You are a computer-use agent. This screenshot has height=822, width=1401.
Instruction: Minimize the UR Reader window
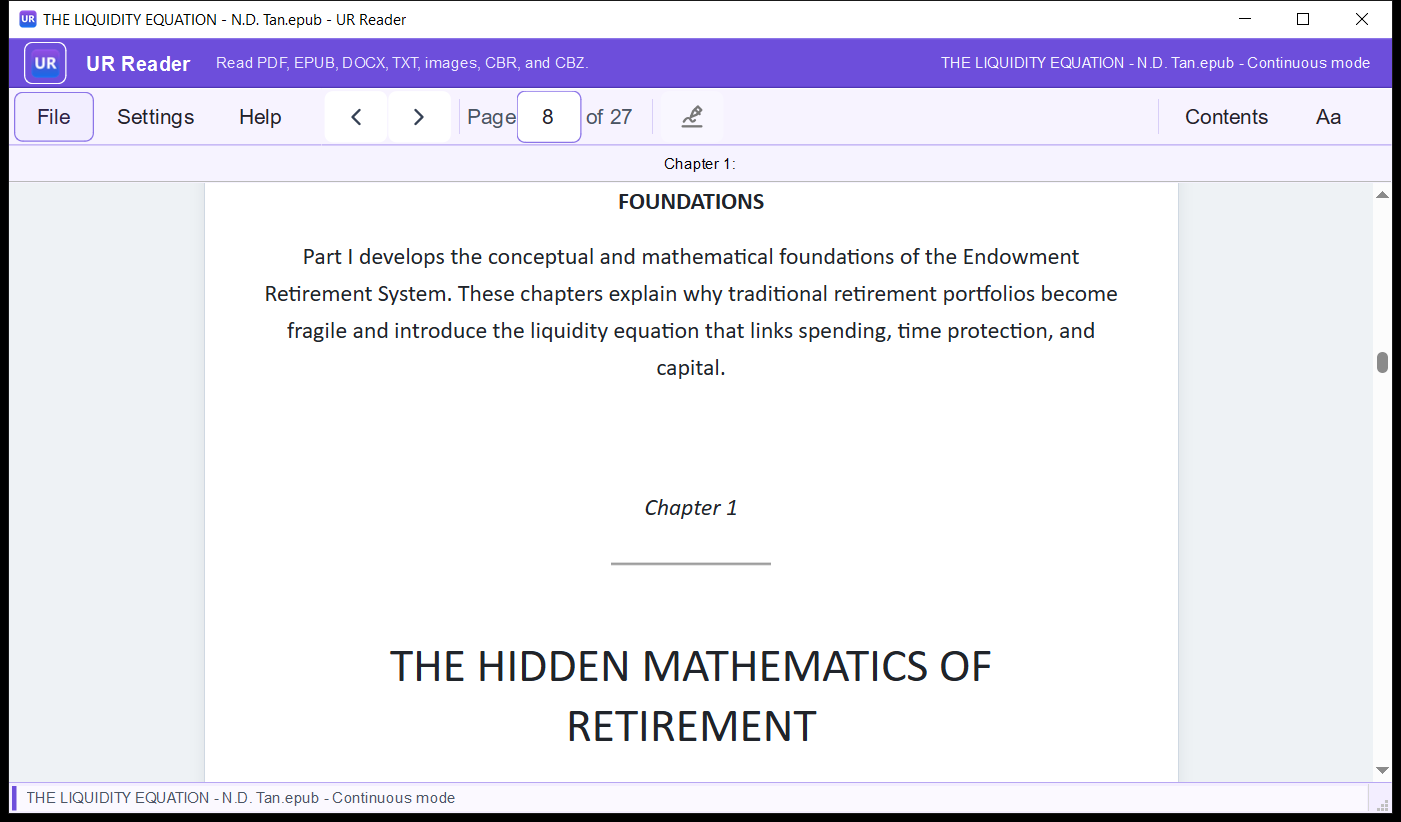pos(1246,19)
